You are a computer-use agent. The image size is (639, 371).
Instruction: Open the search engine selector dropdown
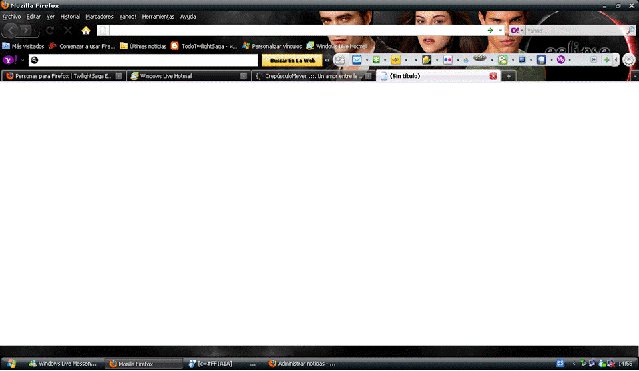tap(516, 30)
